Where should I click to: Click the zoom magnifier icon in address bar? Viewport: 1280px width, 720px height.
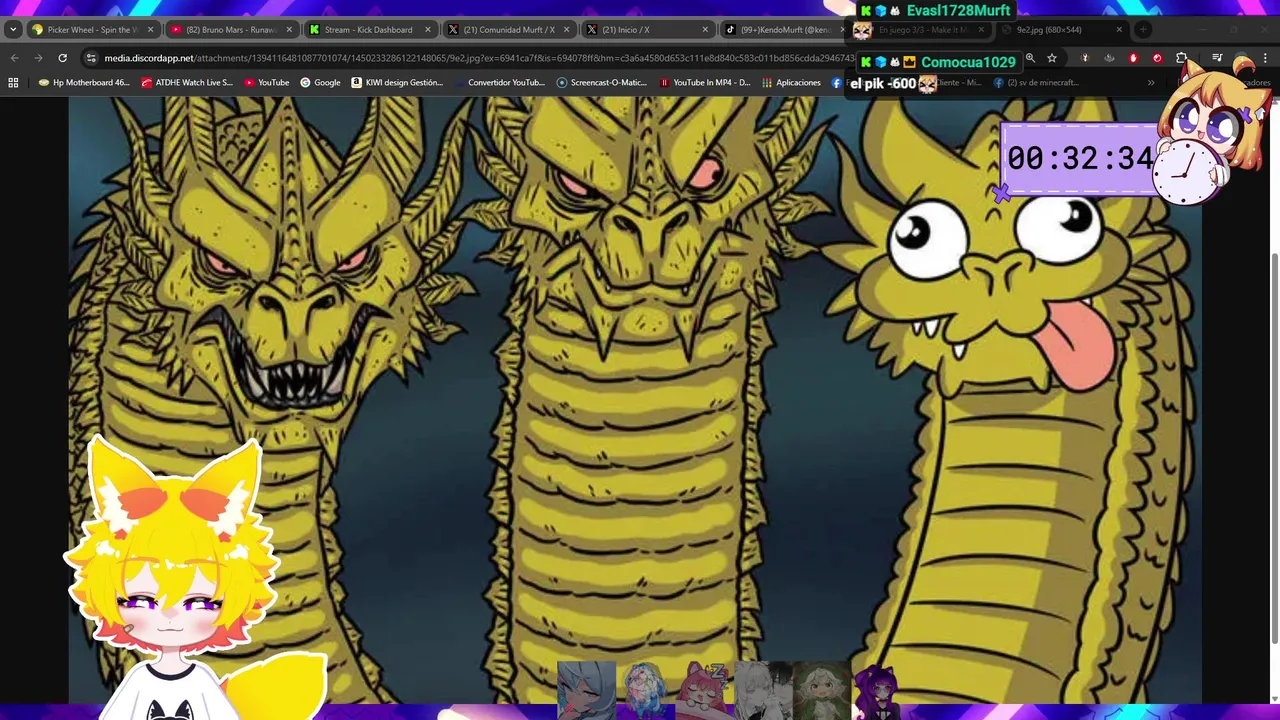point(1030,58)
